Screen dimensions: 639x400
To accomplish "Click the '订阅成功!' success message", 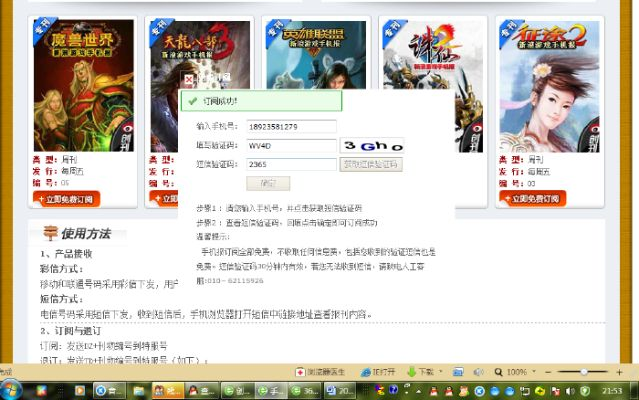I will pyautogui.click(x=220, y=101).
